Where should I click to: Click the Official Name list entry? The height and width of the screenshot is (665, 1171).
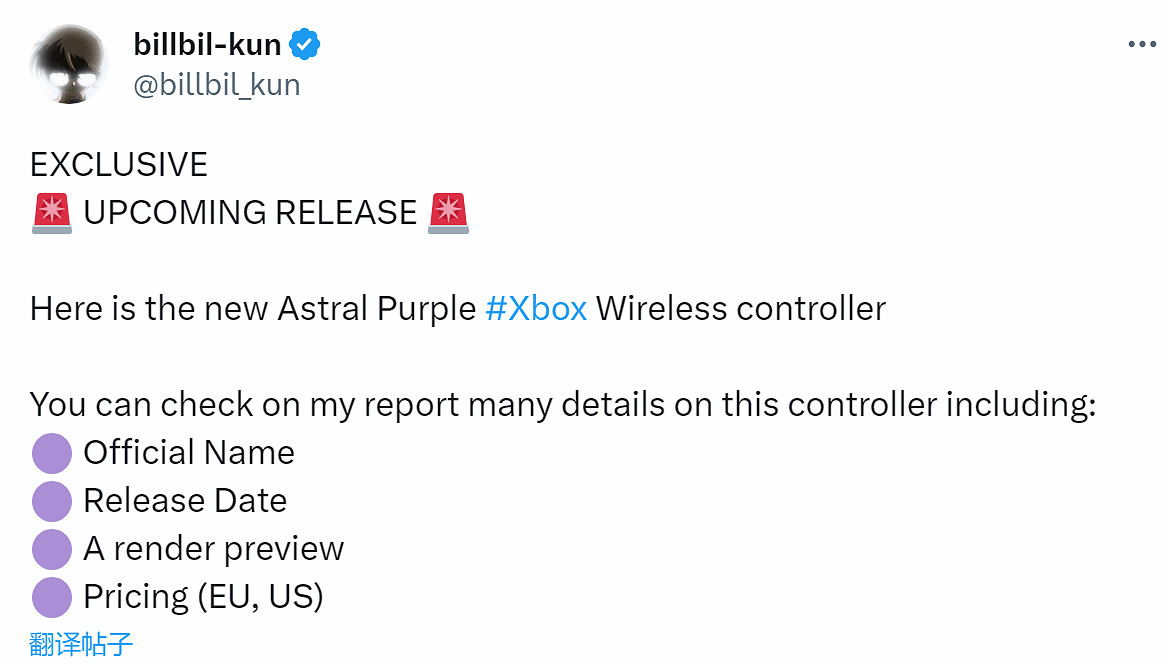[189, 453]
